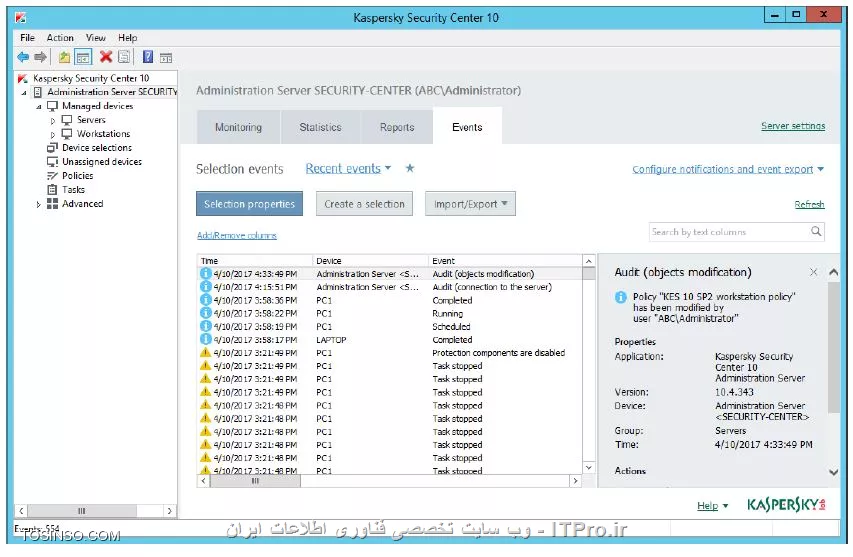Close the Audit details panel with X

pyautogui.click(x=813, y=272)
